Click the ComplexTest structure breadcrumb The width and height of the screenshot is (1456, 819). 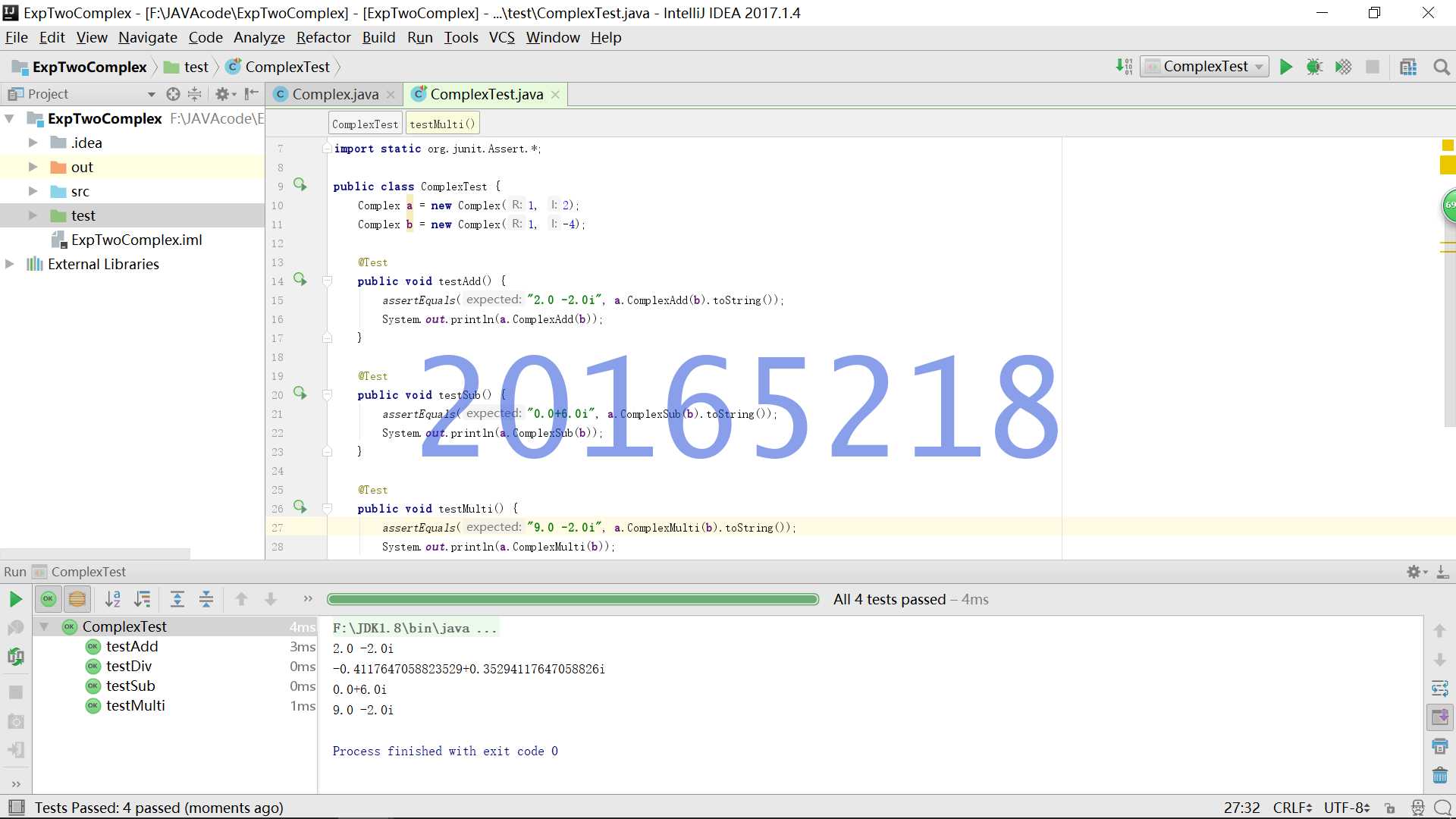coord(365,124)
